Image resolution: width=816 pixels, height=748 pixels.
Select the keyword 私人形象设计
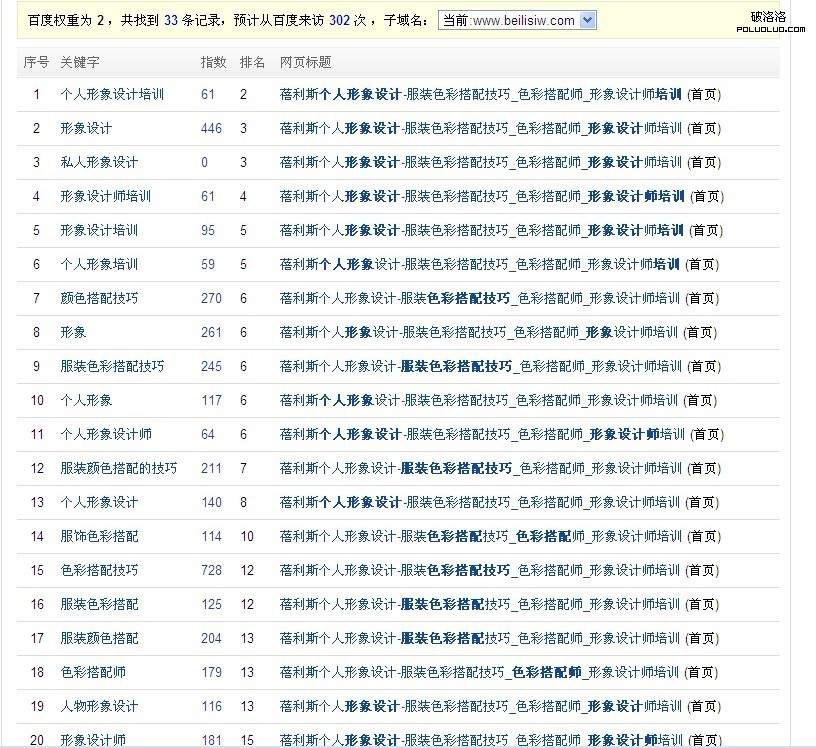tap(99, 162)
